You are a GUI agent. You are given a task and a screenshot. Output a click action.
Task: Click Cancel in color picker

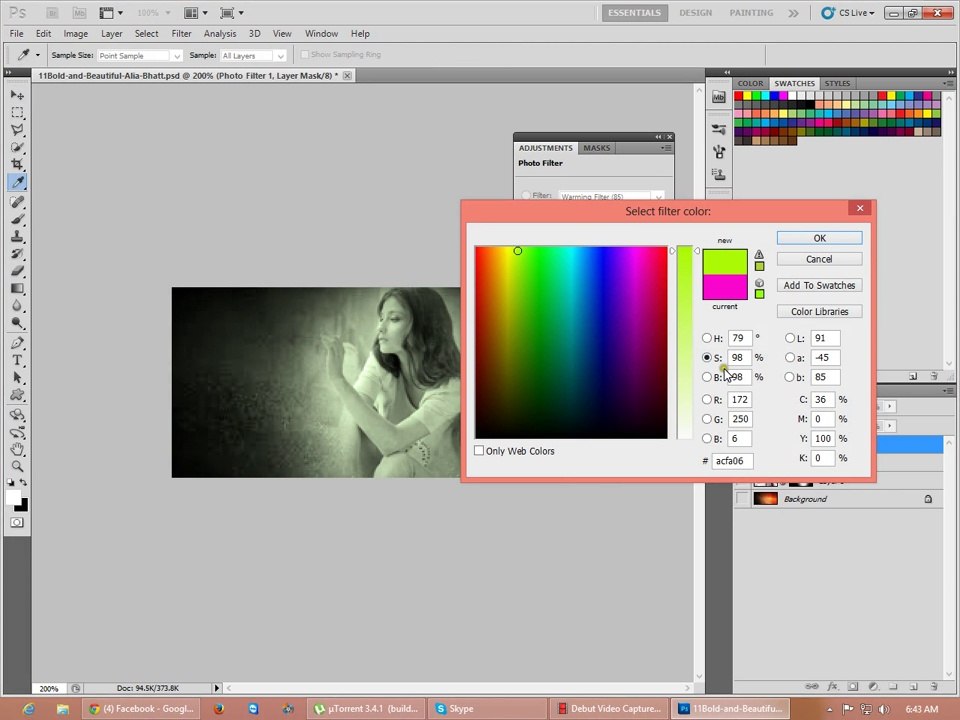(x=819, y=259)
